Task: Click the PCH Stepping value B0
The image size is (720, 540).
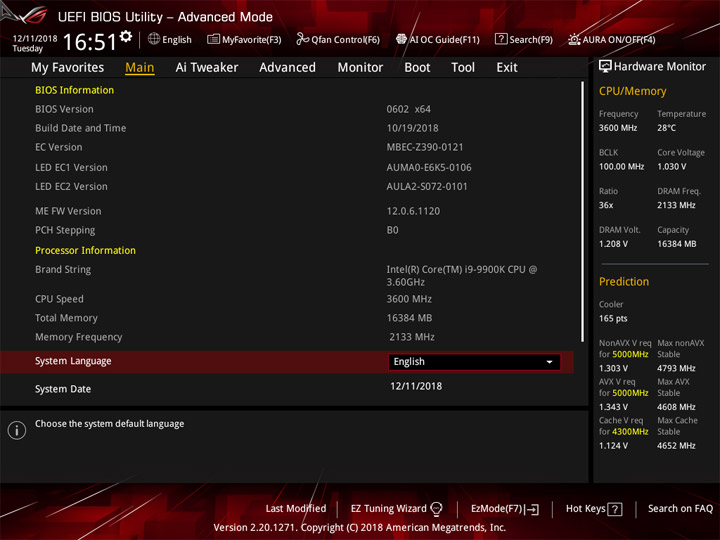Action: coord(393,230)
